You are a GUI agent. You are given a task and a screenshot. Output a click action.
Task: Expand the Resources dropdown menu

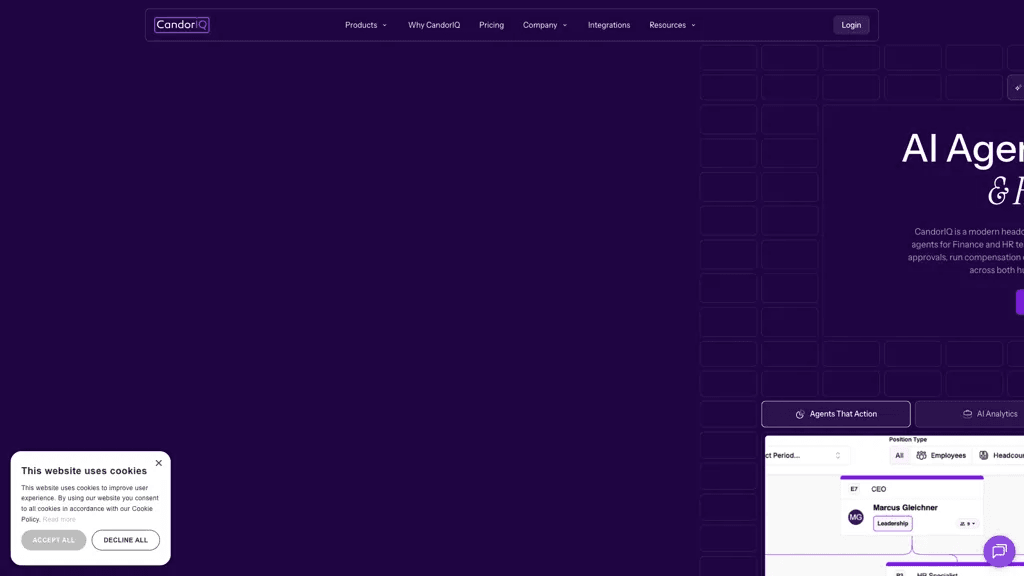pyautogui.click(x=672, y=25)
